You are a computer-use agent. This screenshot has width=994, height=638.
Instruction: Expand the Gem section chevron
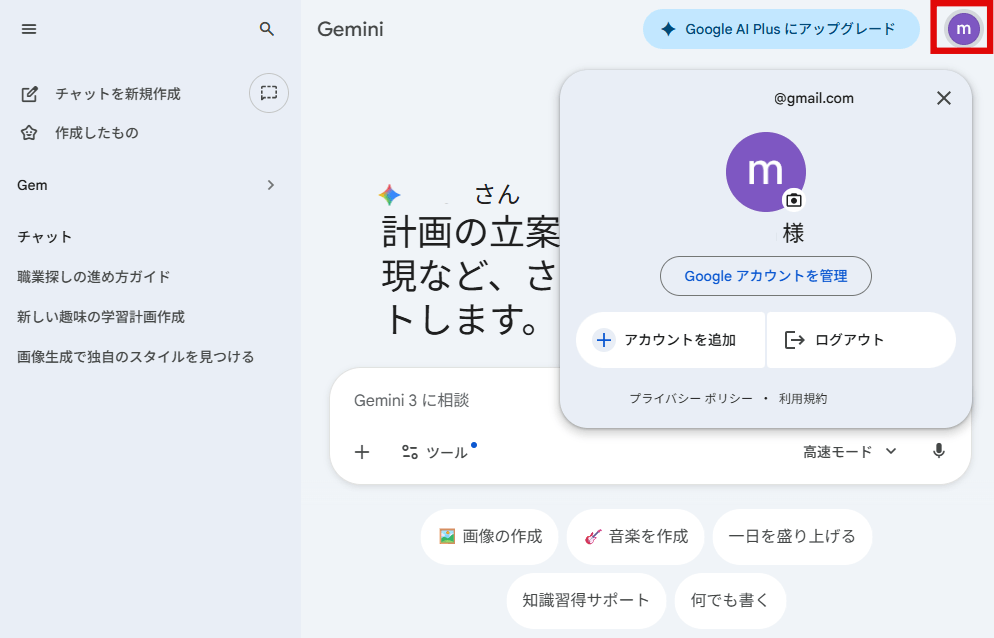[271, 185]
